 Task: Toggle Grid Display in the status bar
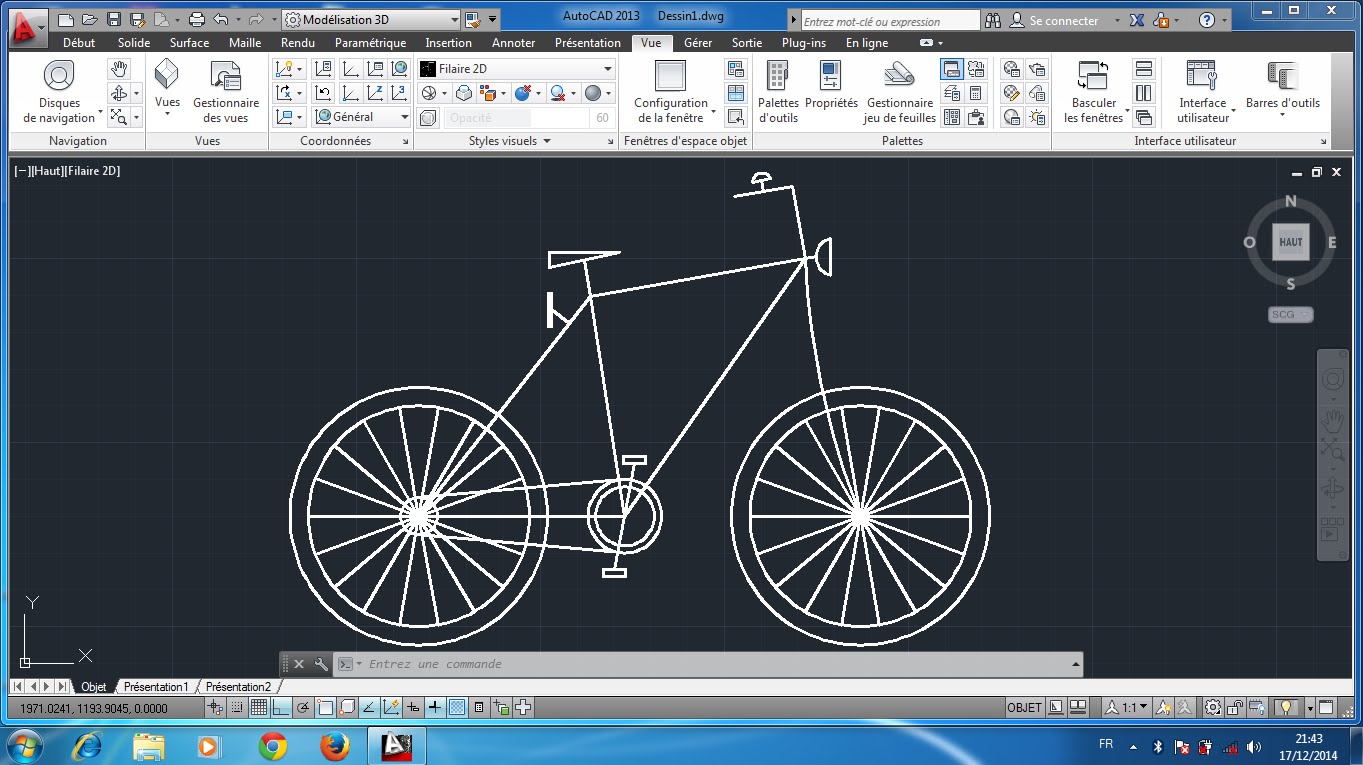tap(259, 707)
